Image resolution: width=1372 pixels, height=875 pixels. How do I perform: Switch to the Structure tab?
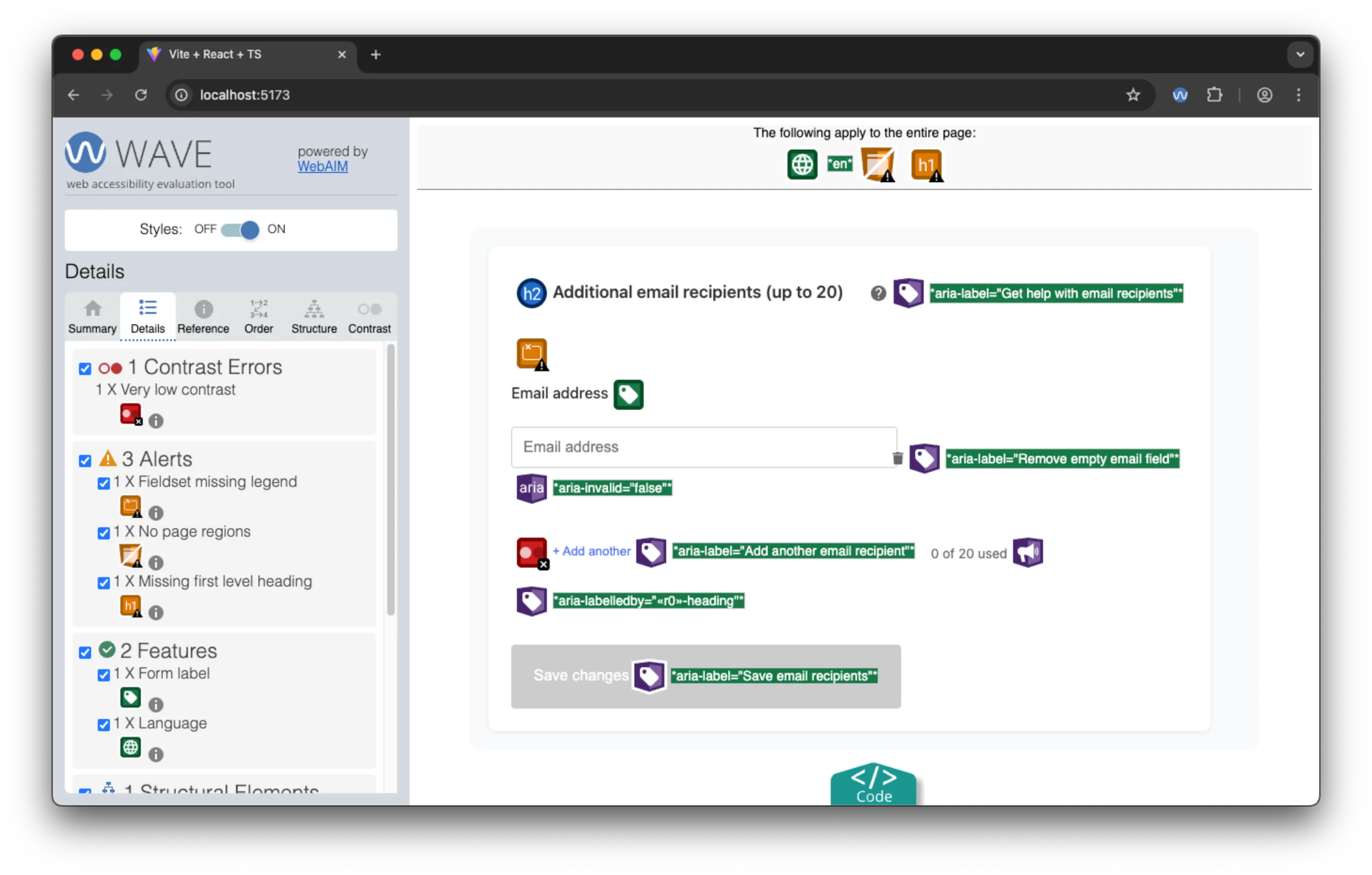313,317
